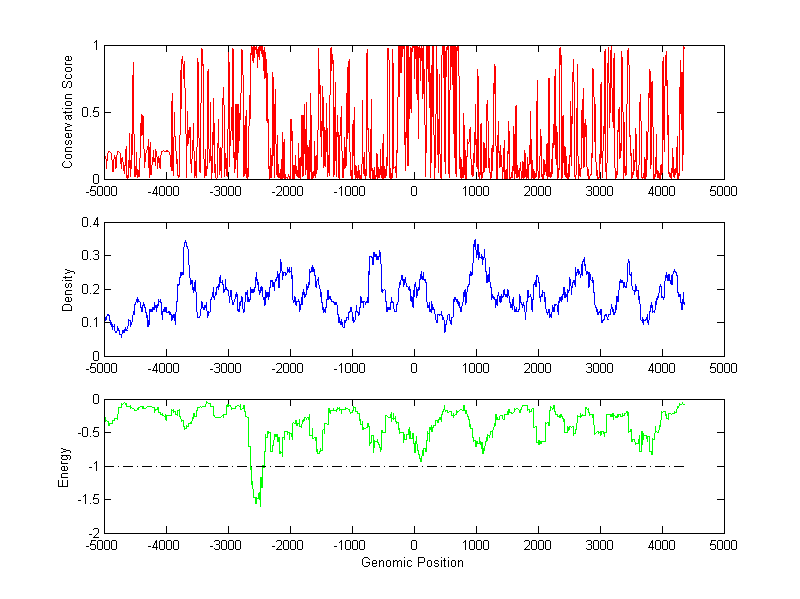Click the -2 tick on Energy axis
The image size is (800, 599).
click(x=93, y=533)
